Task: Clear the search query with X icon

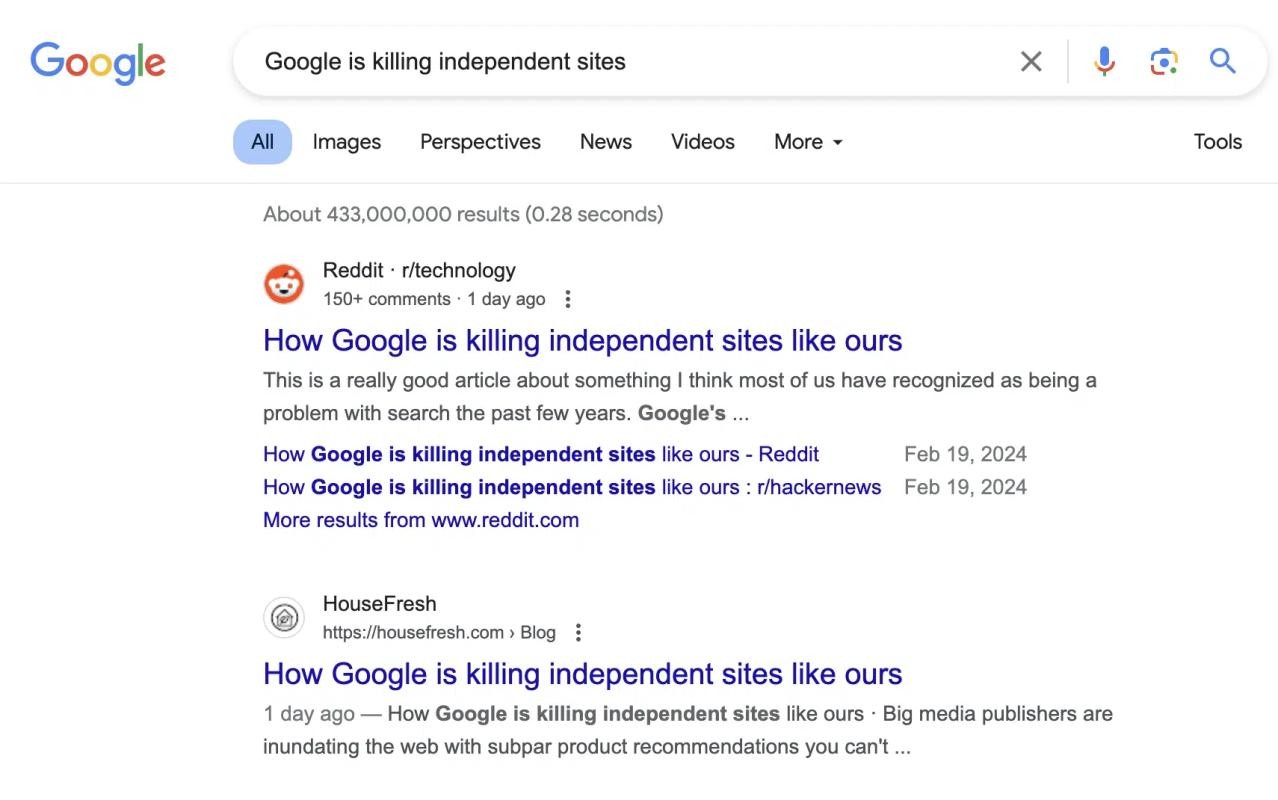Action: 1031,62
